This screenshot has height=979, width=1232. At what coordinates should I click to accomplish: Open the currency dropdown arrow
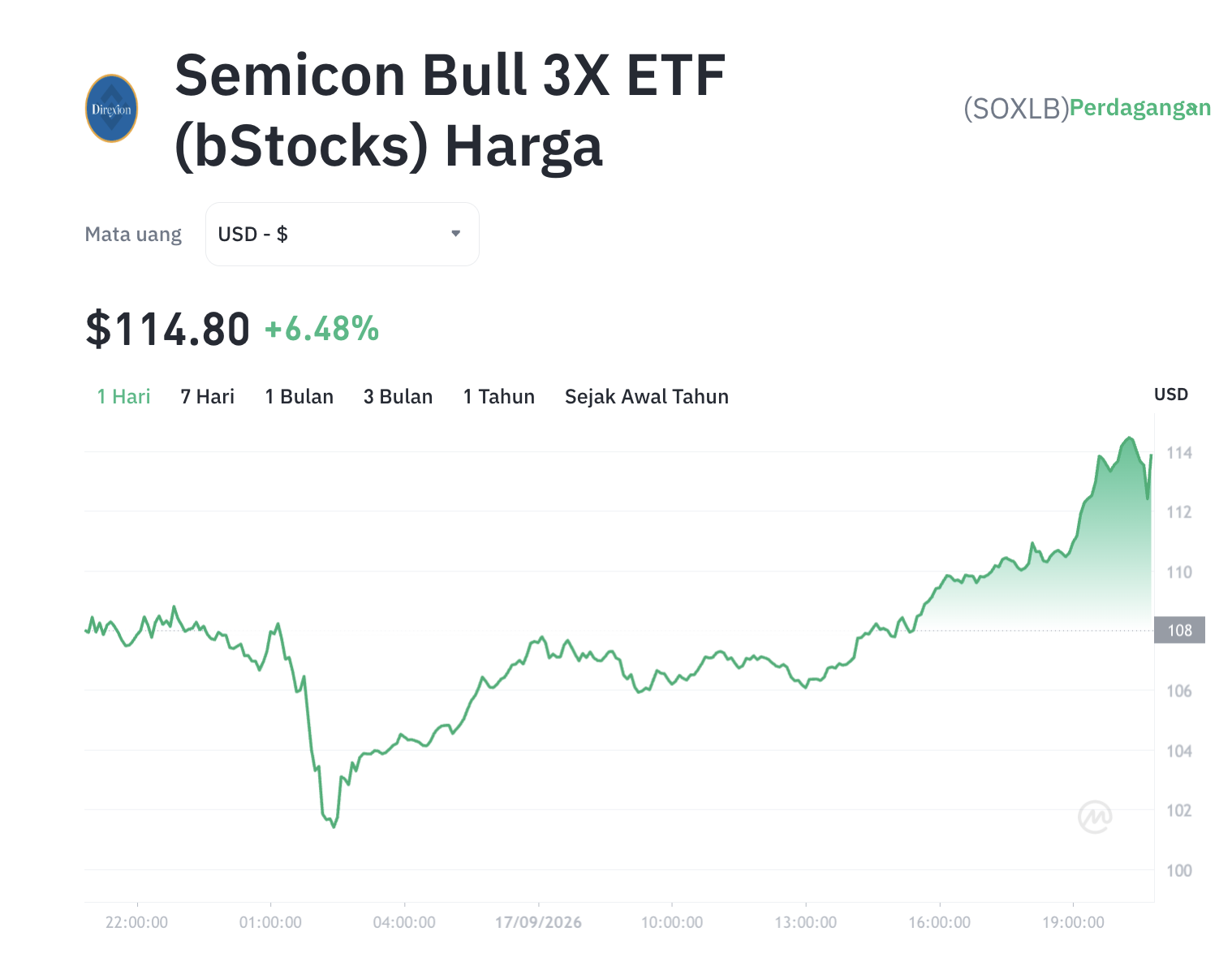pyautogui.click(x=456, y=234)
